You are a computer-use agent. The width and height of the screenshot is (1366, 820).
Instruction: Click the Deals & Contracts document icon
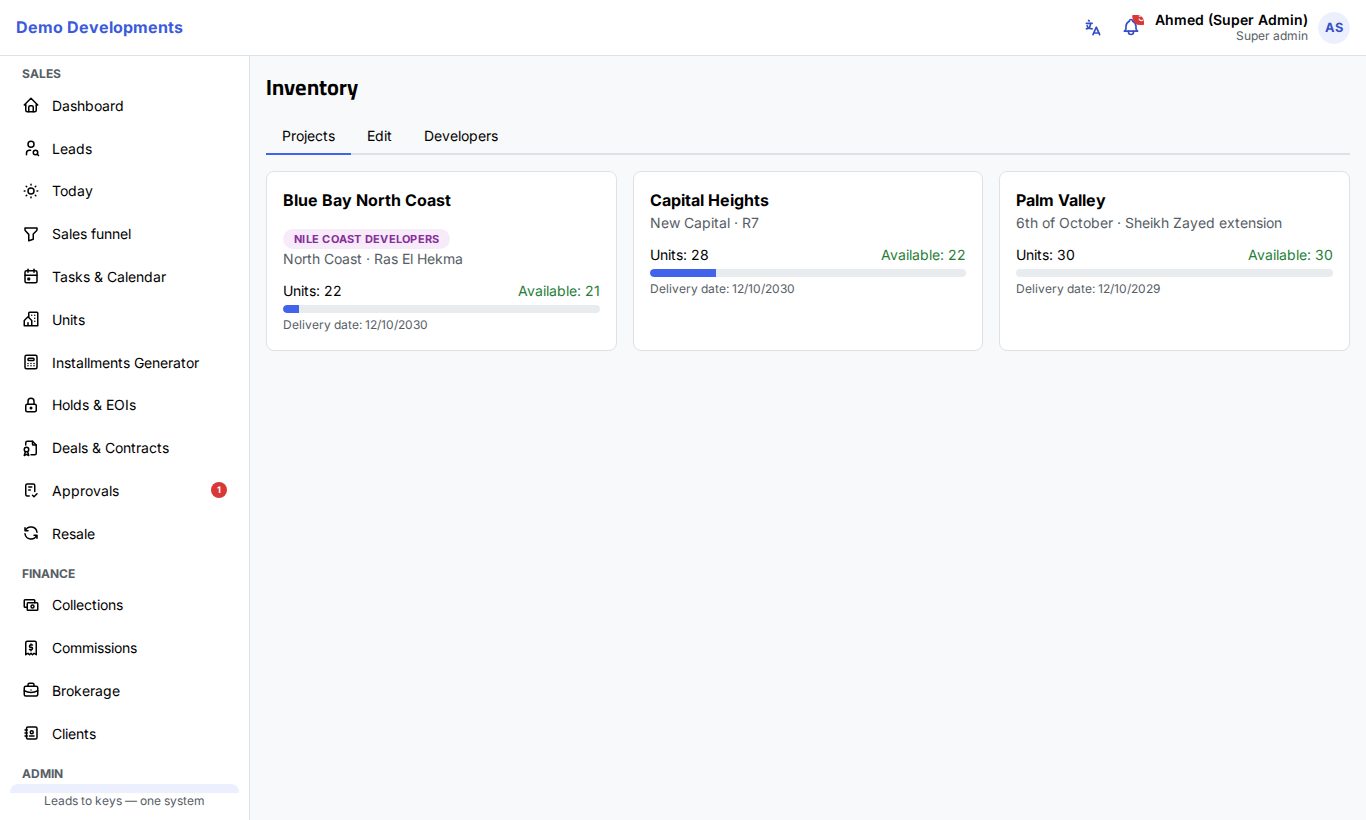(31, 448)
